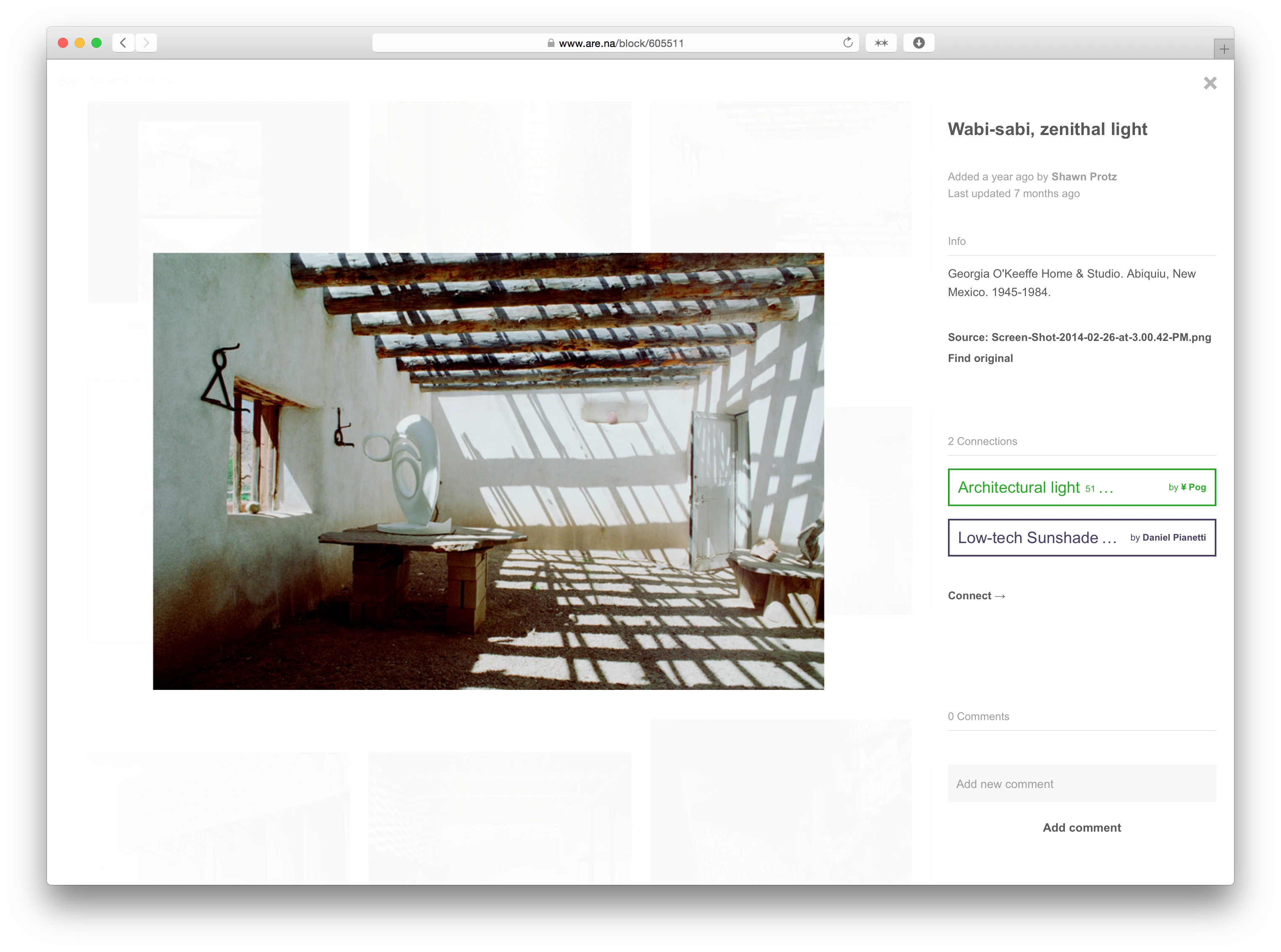Click the lock icon in address bar
This screenshot has width=1281, height=952.
pyautogui.click(x=551, y=43)
